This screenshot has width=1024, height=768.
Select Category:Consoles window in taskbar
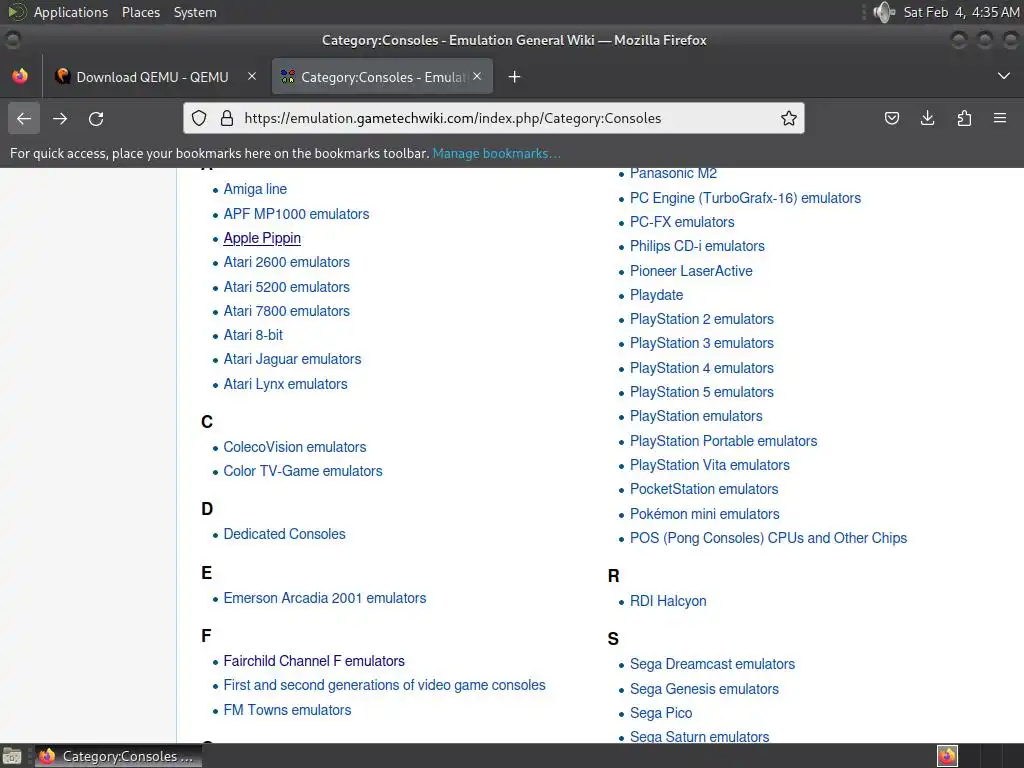(118, 756)
